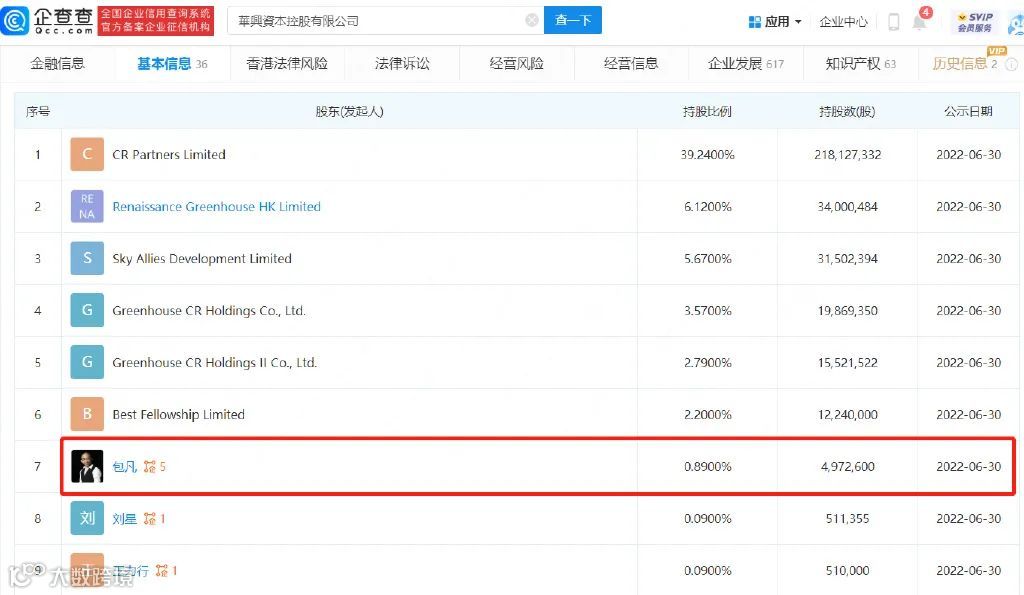Open 包凡 shareholder link
1024x595 pixels.
124,466
